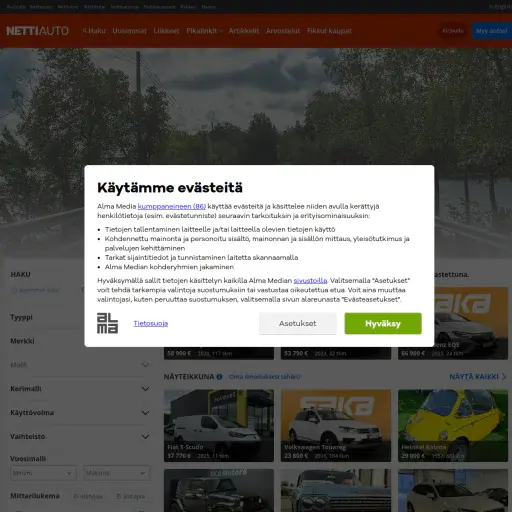The image size is (512, 512).
Task: Open the Vuosimalli minimum year dropdown
Action: (x=43, y=473)
